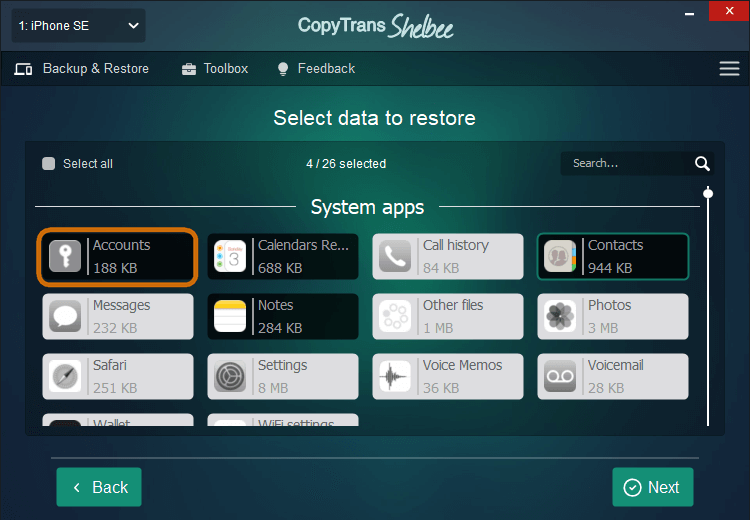Image resolution: width=750 pixels, height=520 pixels.
Task: Select the Call history 84 KB tile
Action: pos(448,256)
